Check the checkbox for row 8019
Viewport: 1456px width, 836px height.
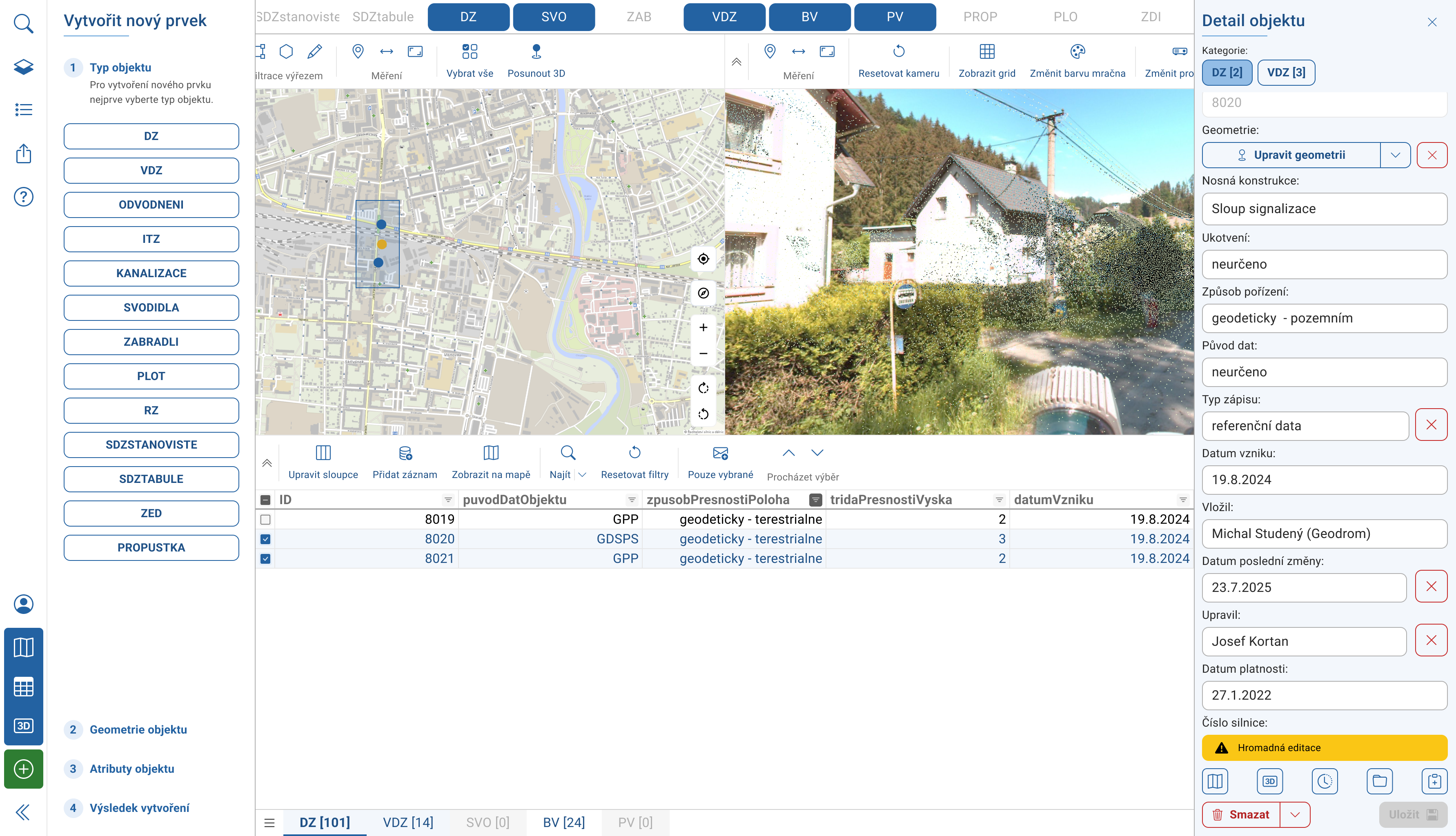click(x=265, y=520)
